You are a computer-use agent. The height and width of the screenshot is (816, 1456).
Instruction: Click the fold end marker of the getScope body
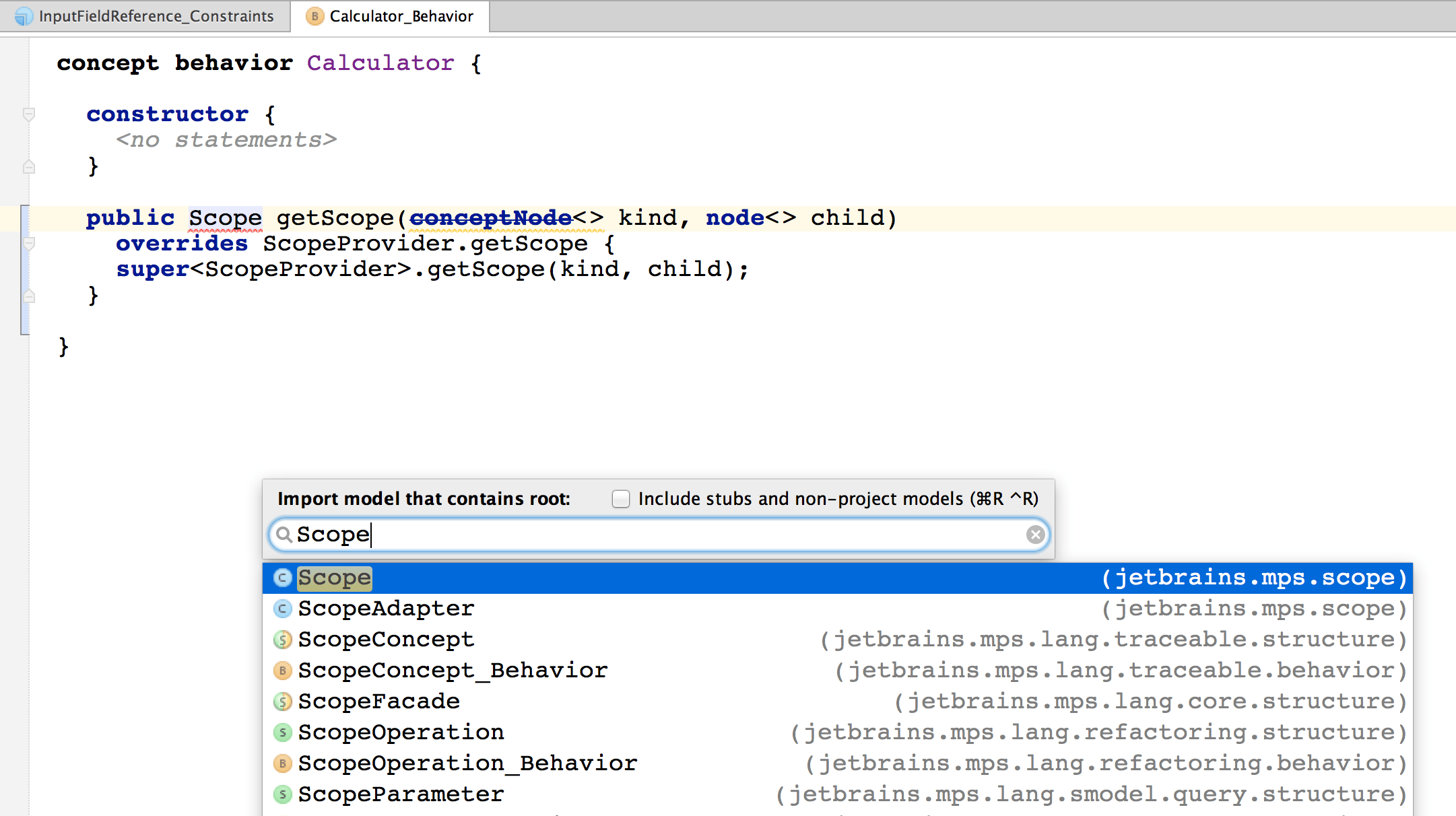[x=28, y=296]
